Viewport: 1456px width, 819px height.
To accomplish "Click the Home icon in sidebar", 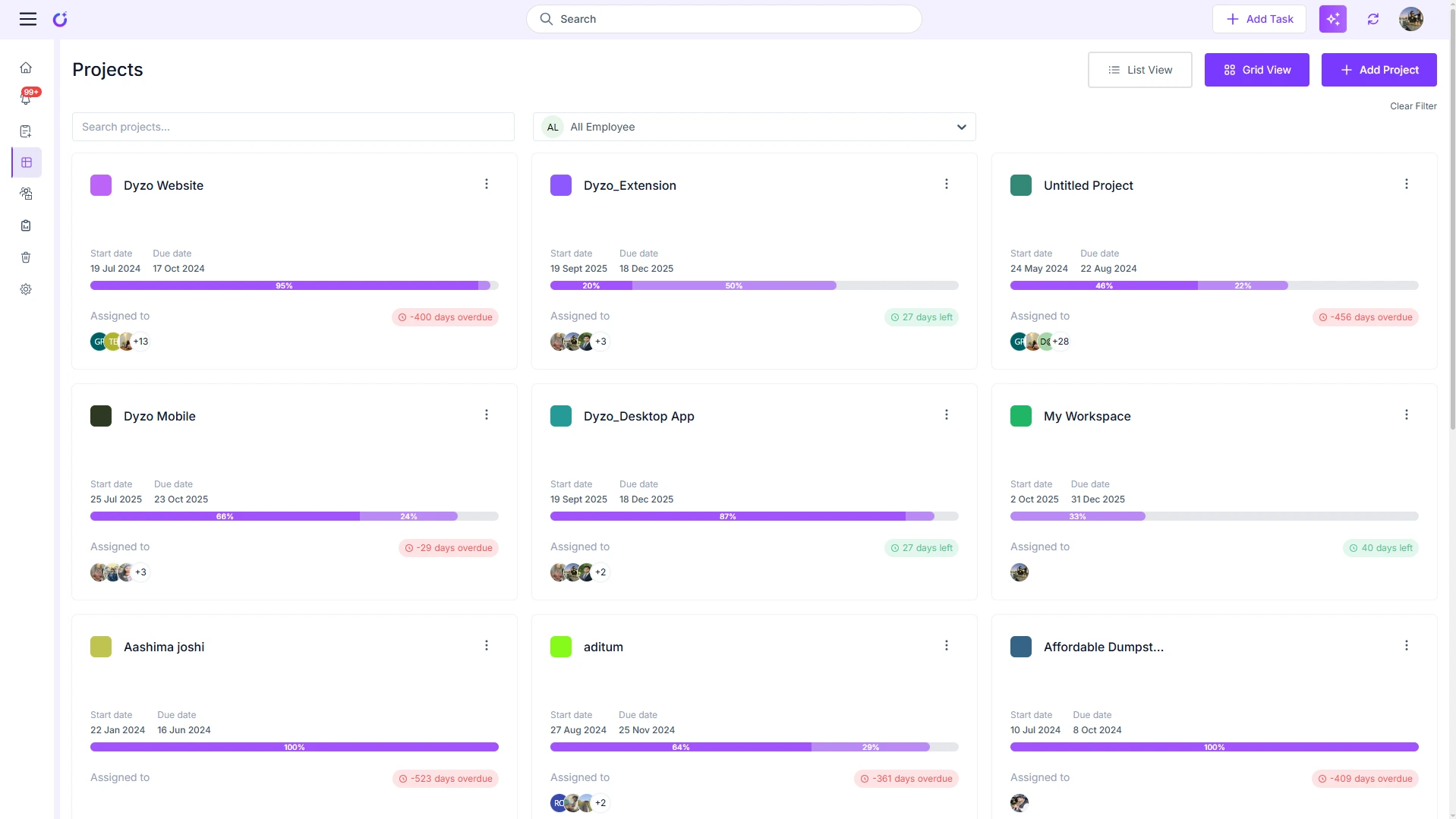I will 26,68.
